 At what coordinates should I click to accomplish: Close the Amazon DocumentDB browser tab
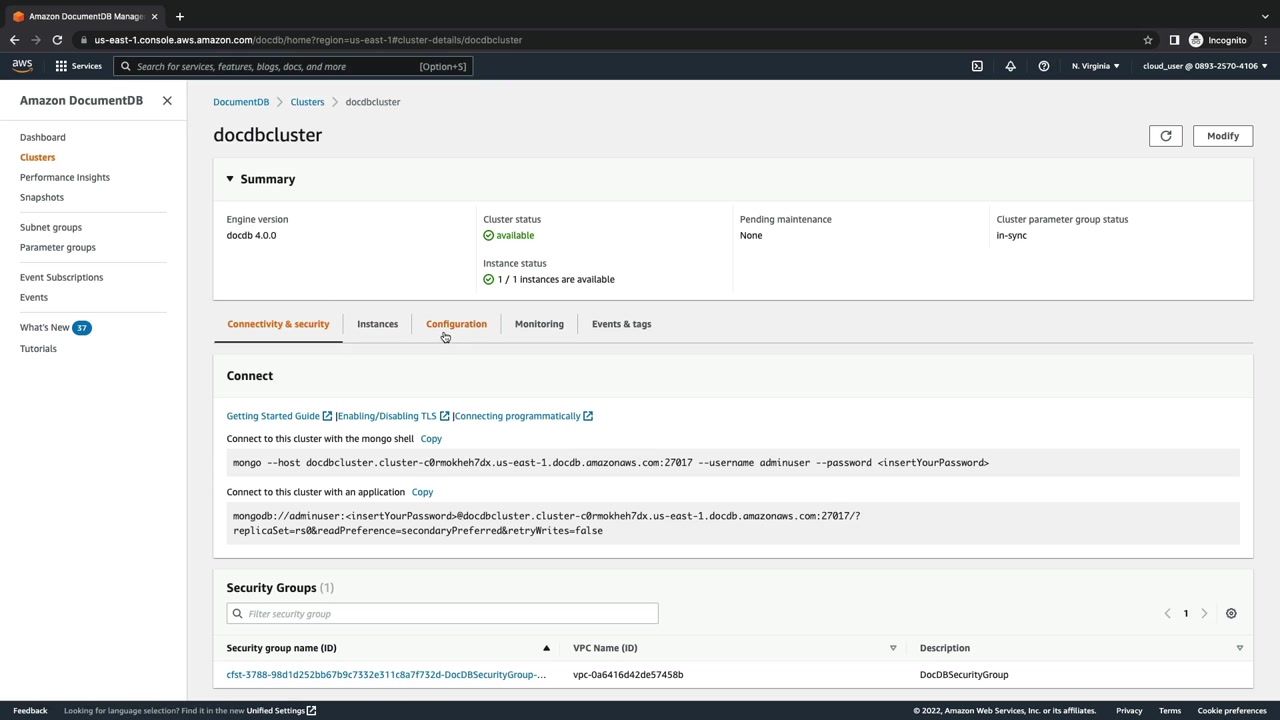[x=155, y=16]
